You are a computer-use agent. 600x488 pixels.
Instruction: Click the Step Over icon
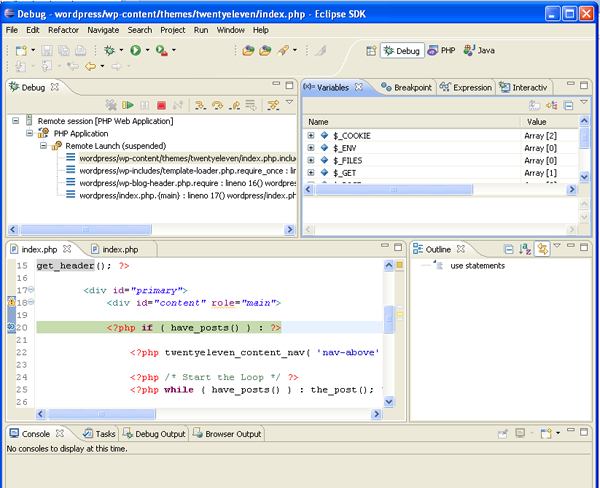pos(217,105)
